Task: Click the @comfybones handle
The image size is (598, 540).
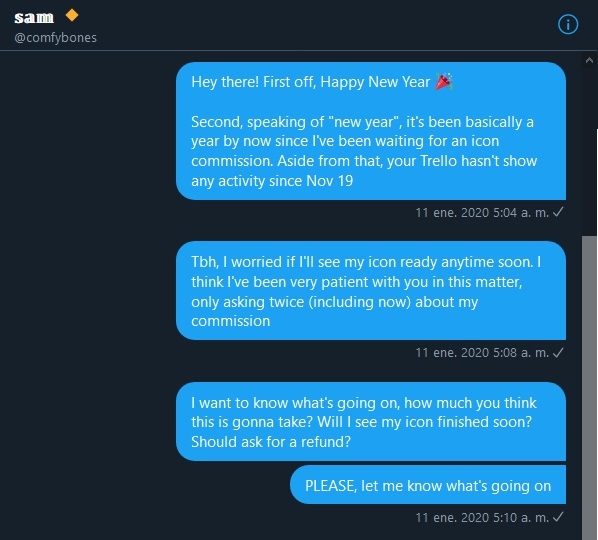Action: [55, 38]
